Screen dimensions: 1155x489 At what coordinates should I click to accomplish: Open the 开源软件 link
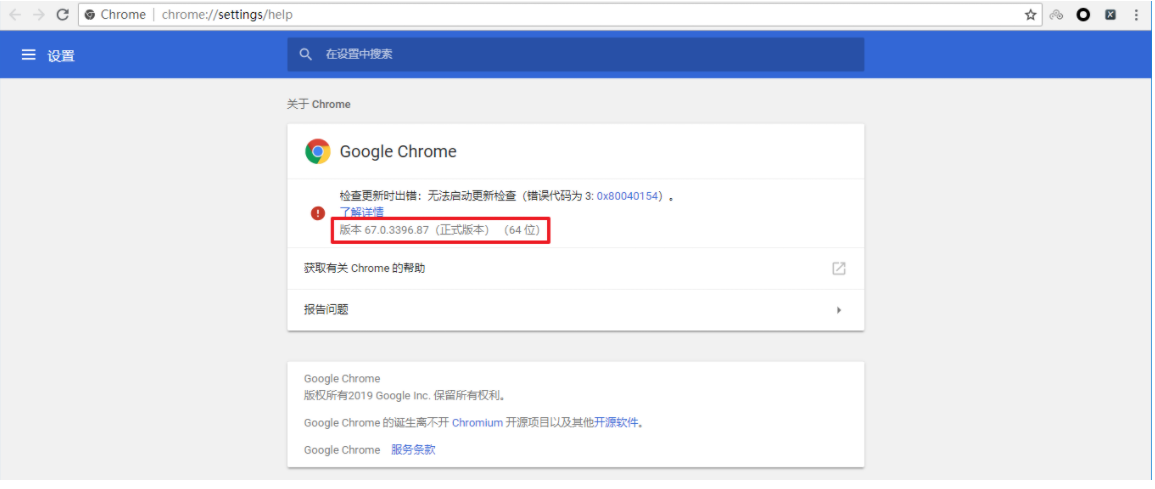[x=617, y=423]
